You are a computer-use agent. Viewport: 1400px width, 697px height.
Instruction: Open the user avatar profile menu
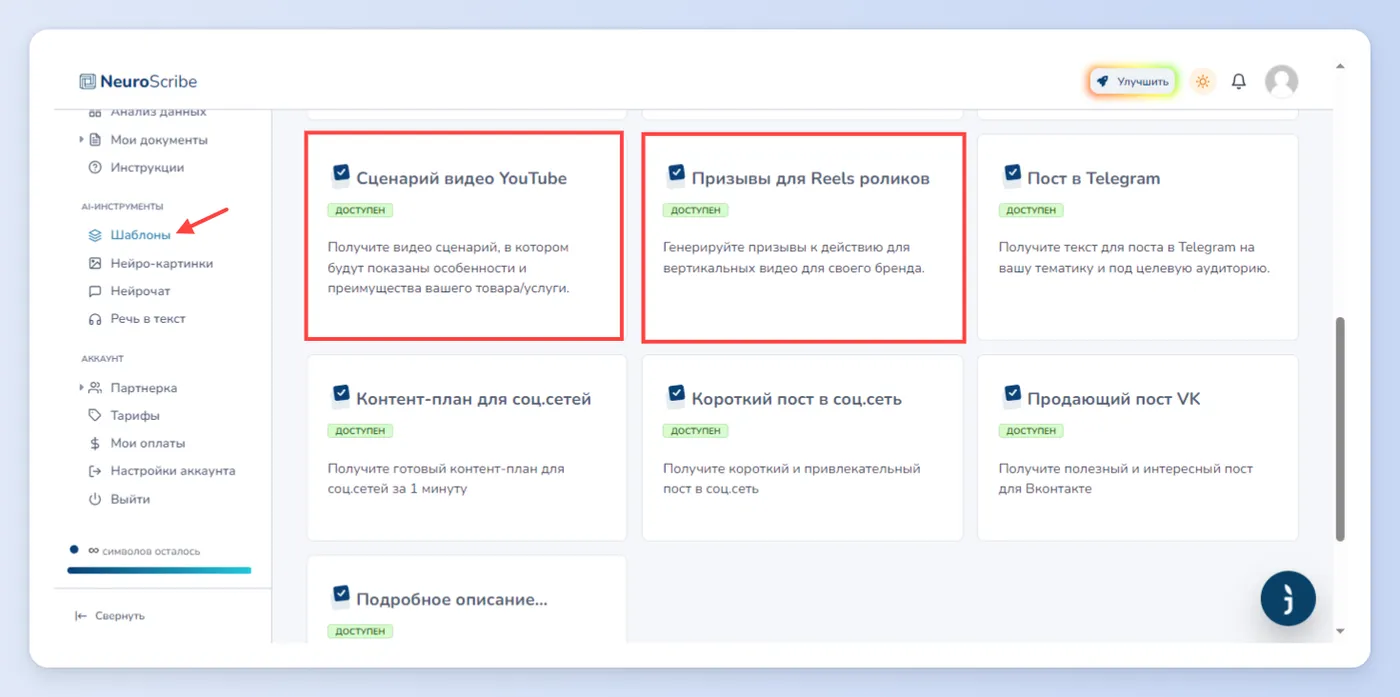coord(1281,81)
